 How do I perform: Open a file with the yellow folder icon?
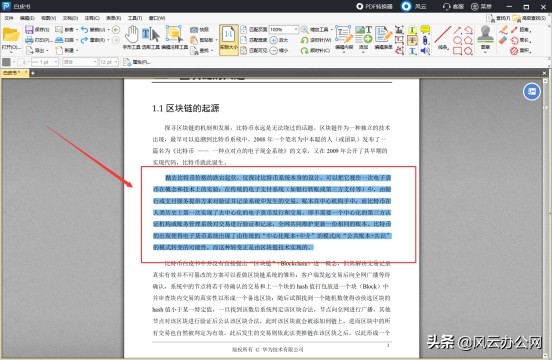coord(11,35)
